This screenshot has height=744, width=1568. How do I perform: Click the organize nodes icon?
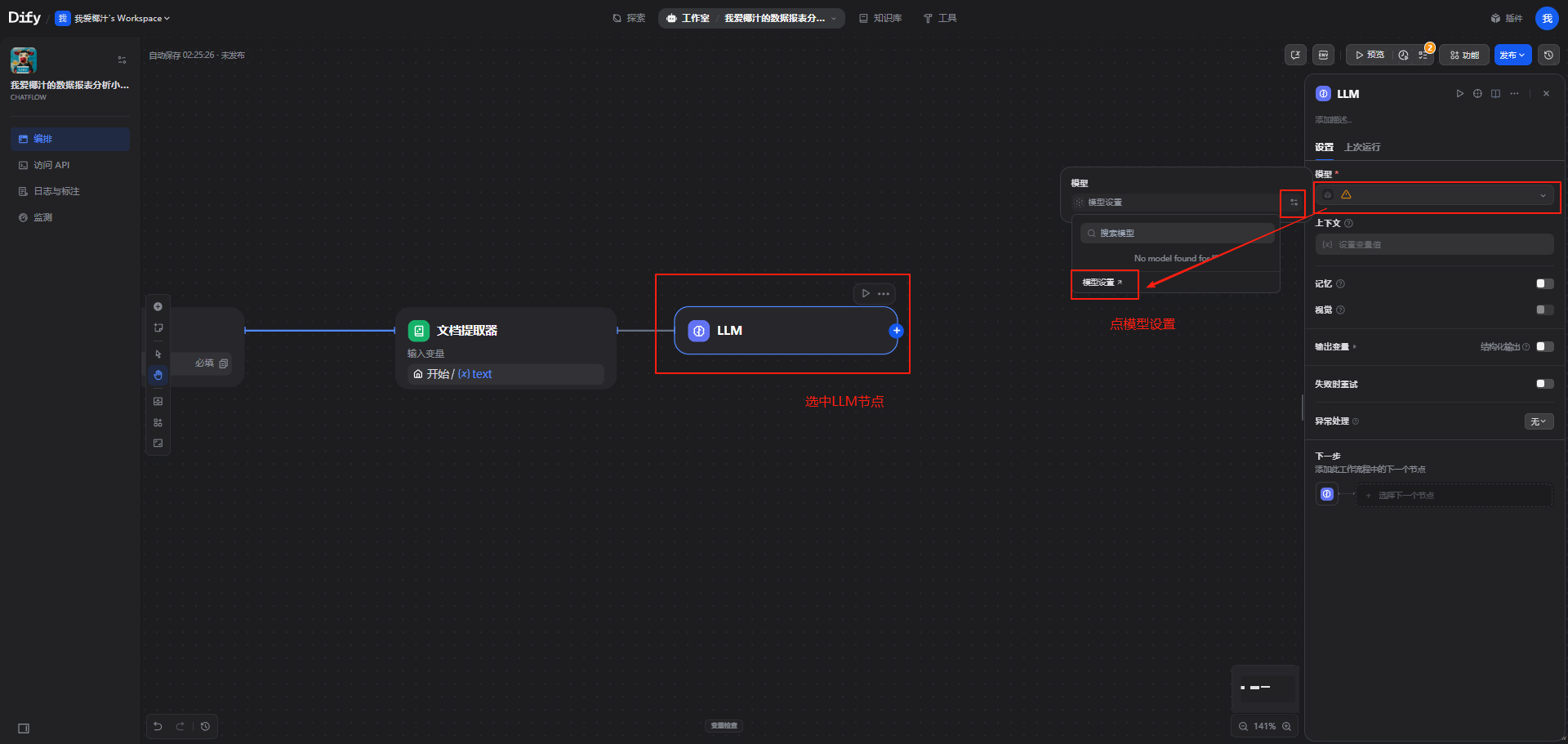pyautogui.click(x=158, y=422)
